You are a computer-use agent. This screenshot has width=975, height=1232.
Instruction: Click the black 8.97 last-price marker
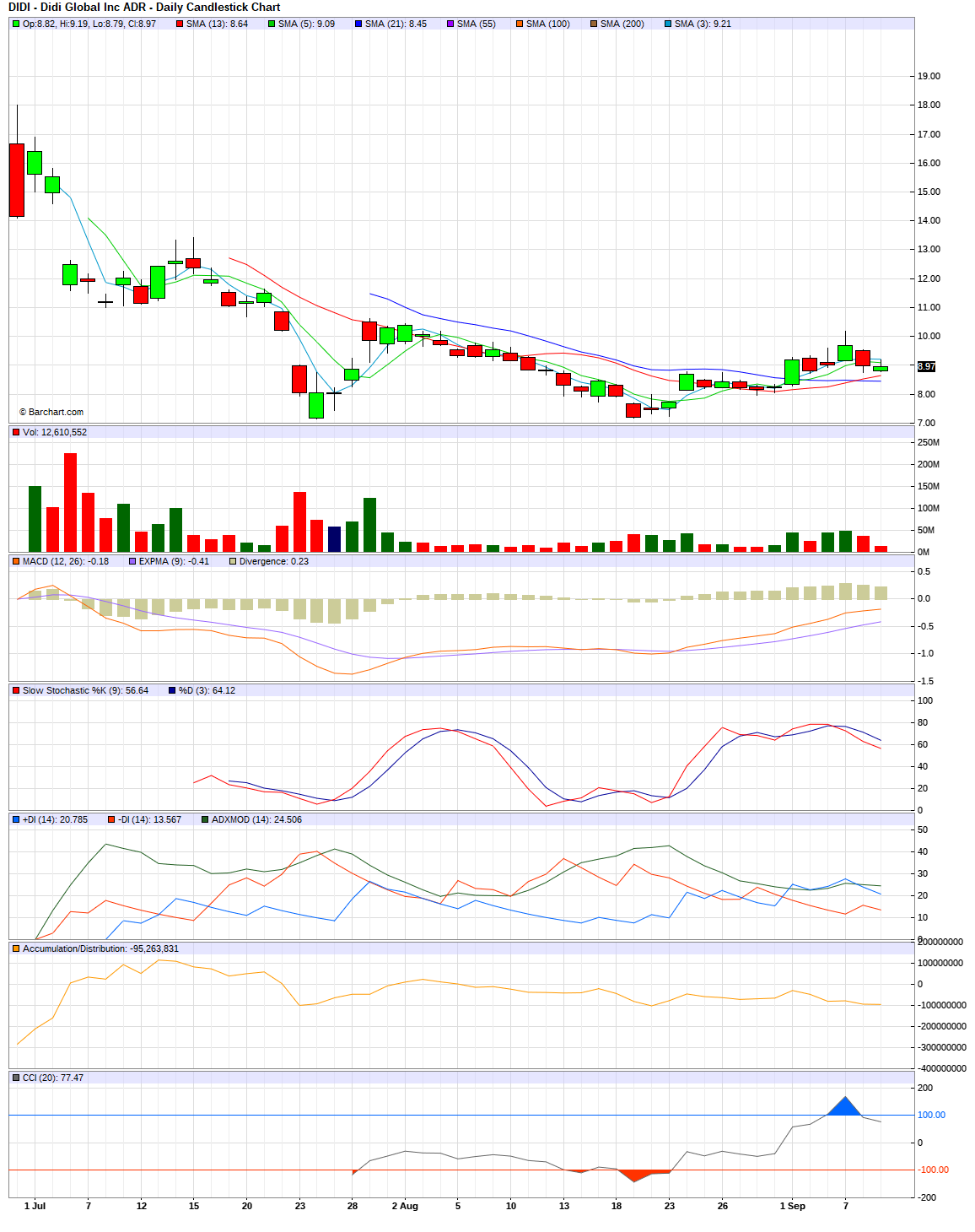926,366
